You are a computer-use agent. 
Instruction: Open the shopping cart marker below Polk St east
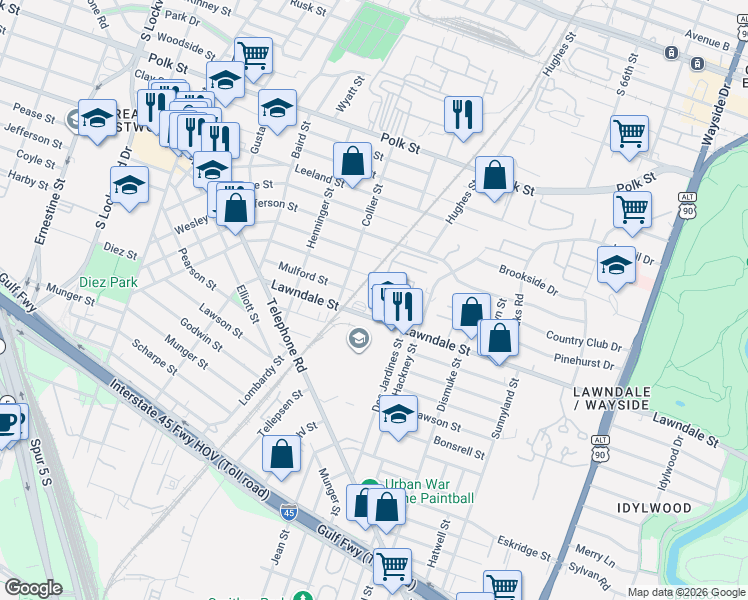coord(633,210)
